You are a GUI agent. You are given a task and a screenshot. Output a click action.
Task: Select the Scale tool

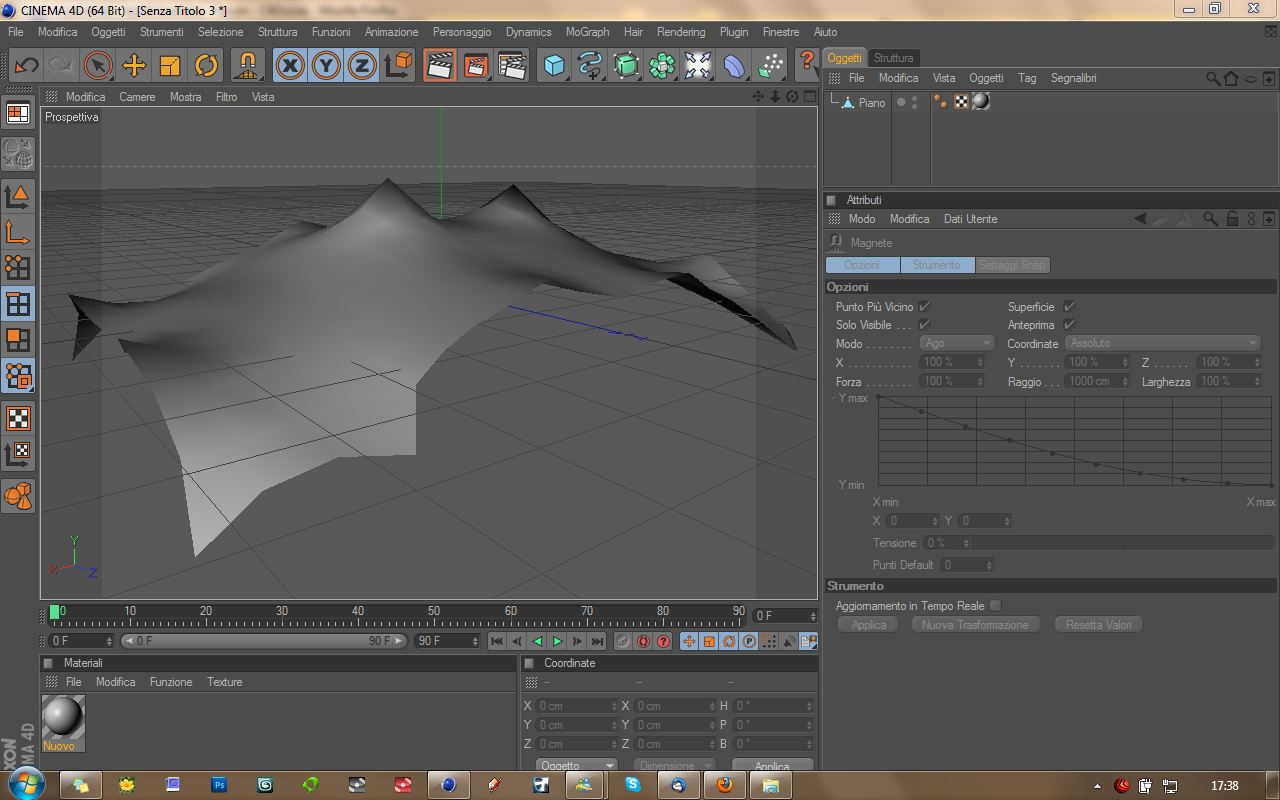(x=170, y=66)
